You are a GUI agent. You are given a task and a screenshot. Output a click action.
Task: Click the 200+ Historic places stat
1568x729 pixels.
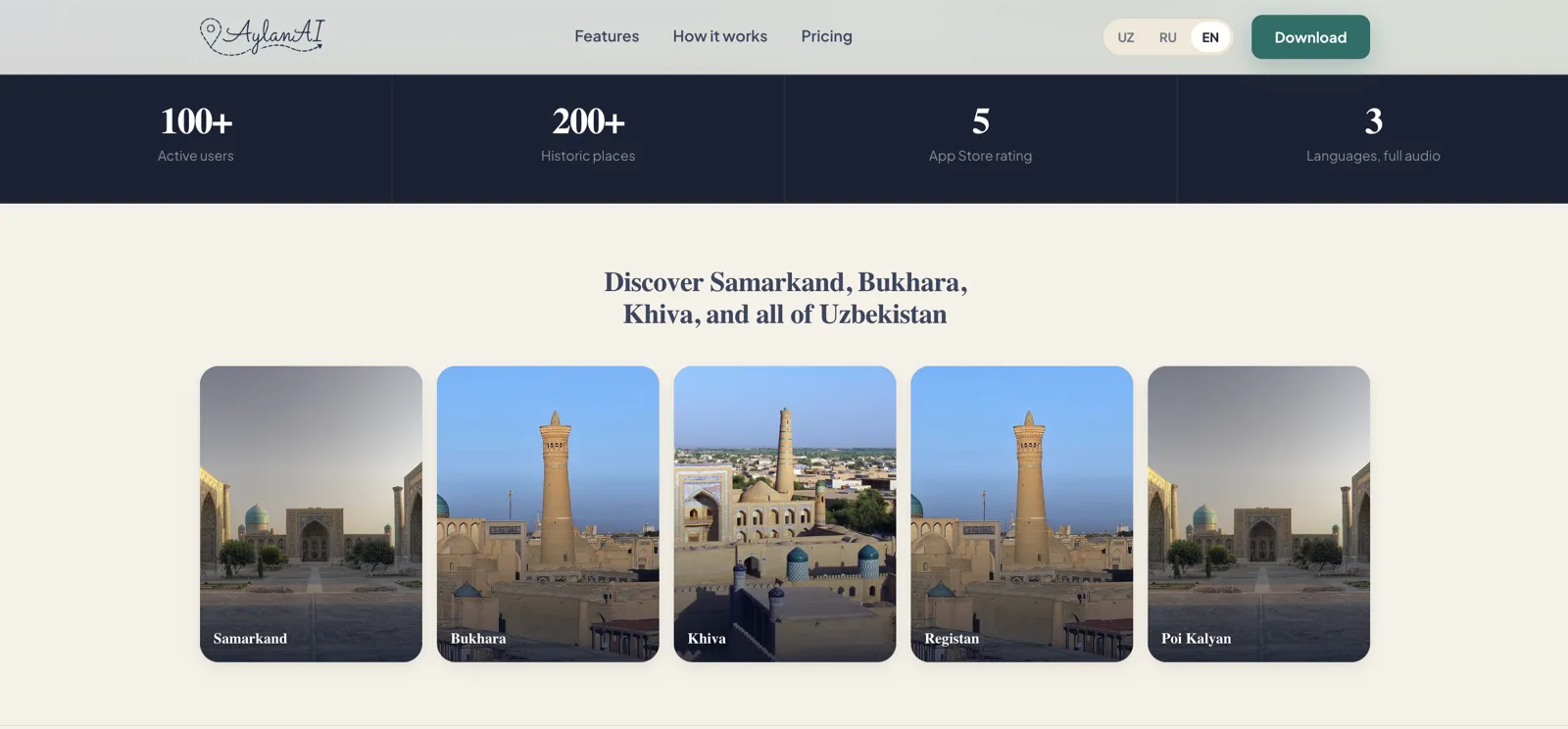(588, 134)
